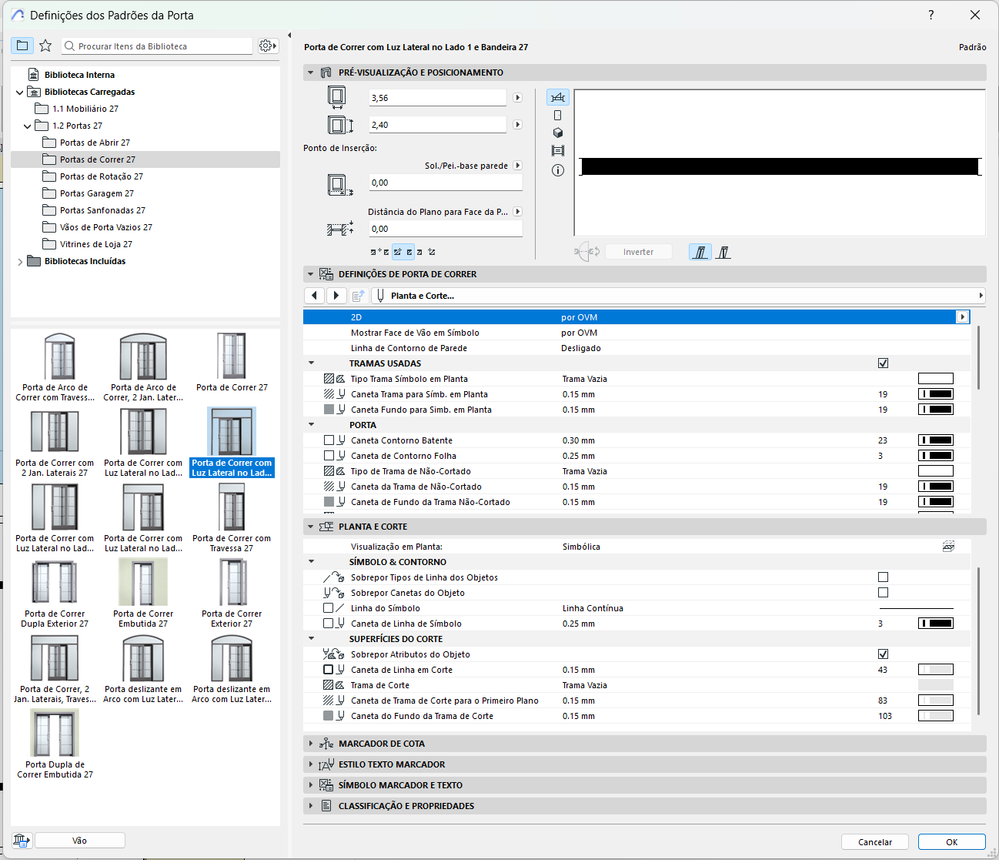Open Tipo Trama Símbolo em Planta fill swatch
The image size is (999, 860).
tap(935, 378)
